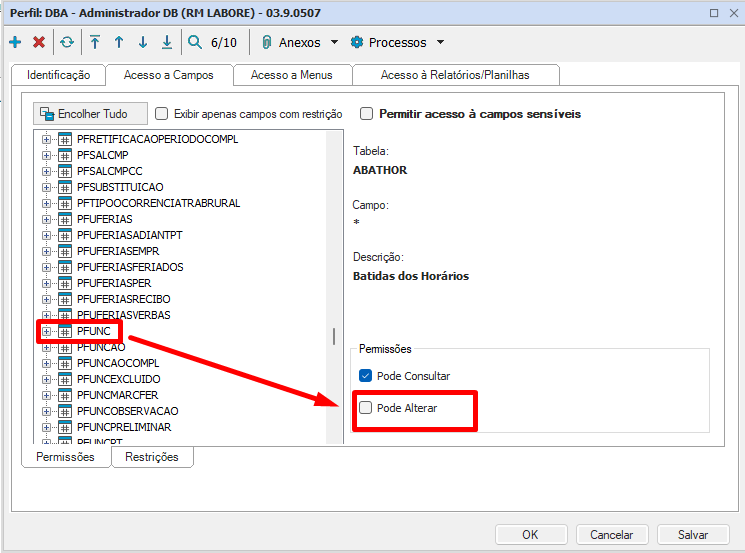
Task: Click PFRETIFICACAOPERIODOCOMPL table icon
Action: pyautogui.click(x=65, y=139)
